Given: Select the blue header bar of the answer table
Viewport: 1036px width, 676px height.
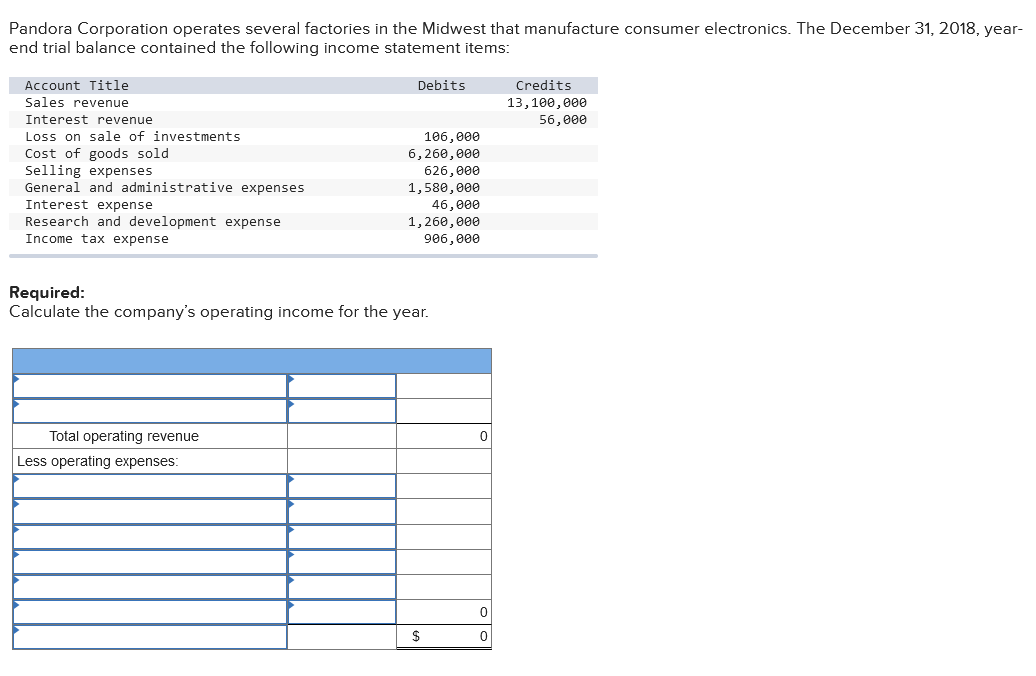Looking at the screenshot, I should 252,361.
